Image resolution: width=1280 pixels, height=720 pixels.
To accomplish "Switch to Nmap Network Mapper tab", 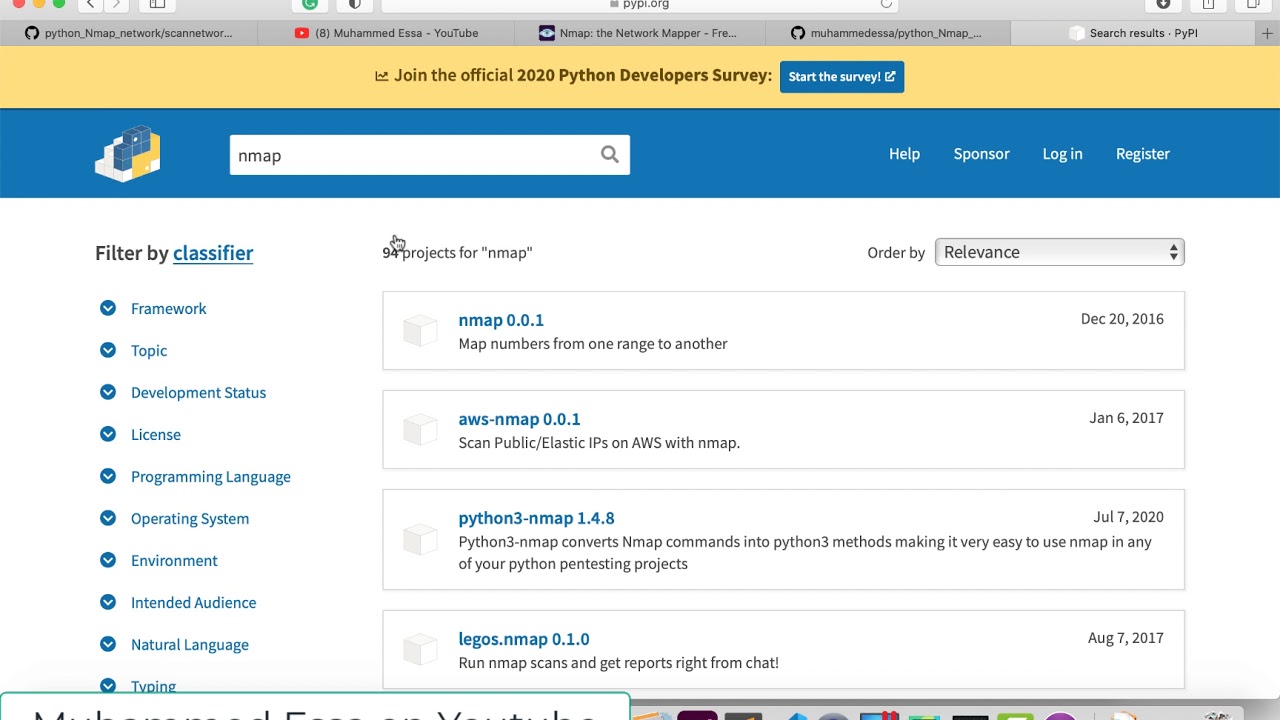I will [638, 33].
